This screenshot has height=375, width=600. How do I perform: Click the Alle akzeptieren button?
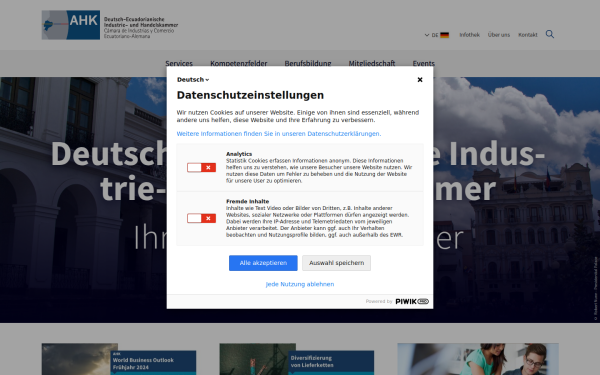(263, 263)
